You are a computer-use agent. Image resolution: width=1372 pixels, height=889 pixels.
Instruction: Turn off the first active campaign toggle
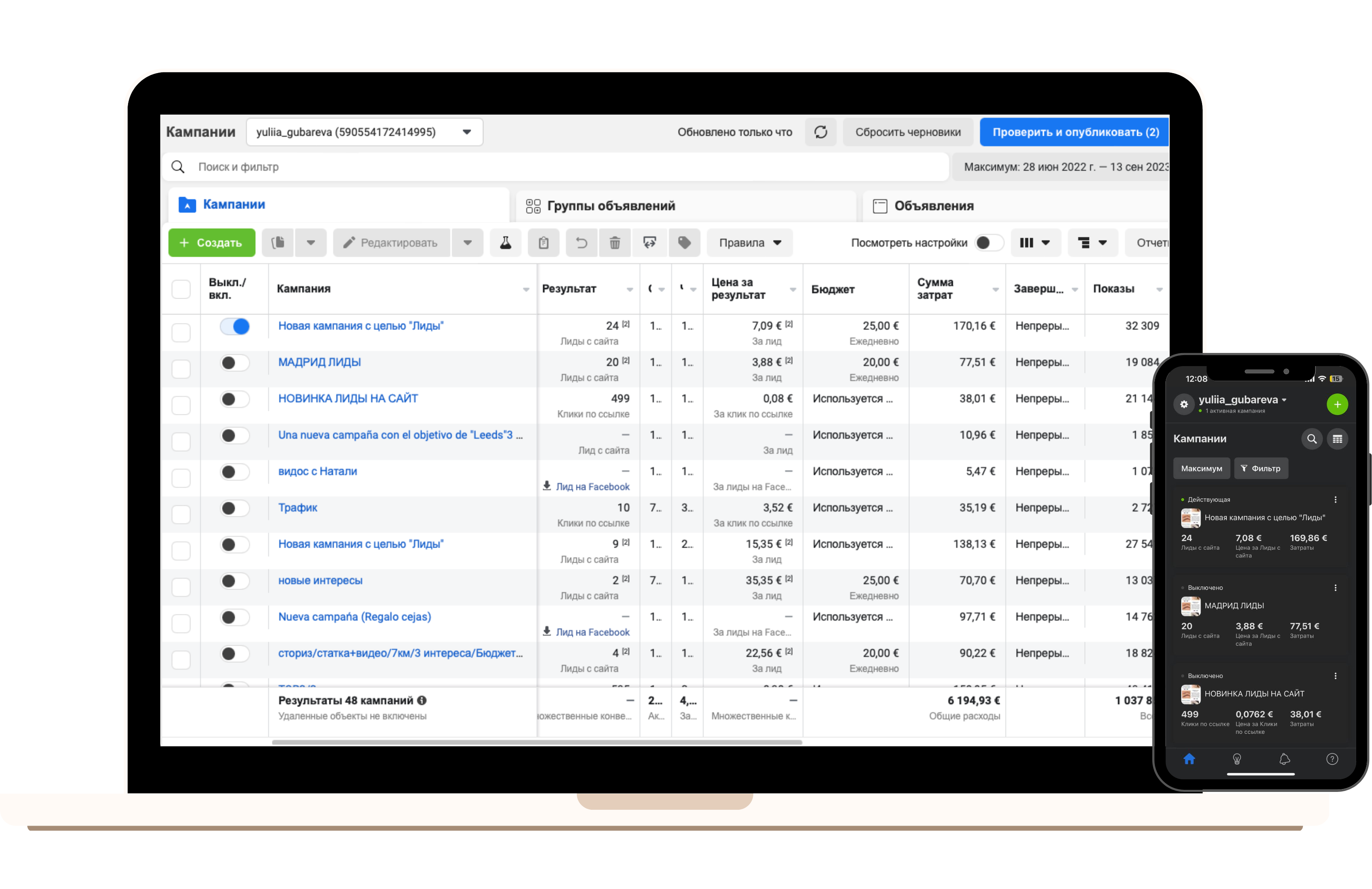(235, 327)
